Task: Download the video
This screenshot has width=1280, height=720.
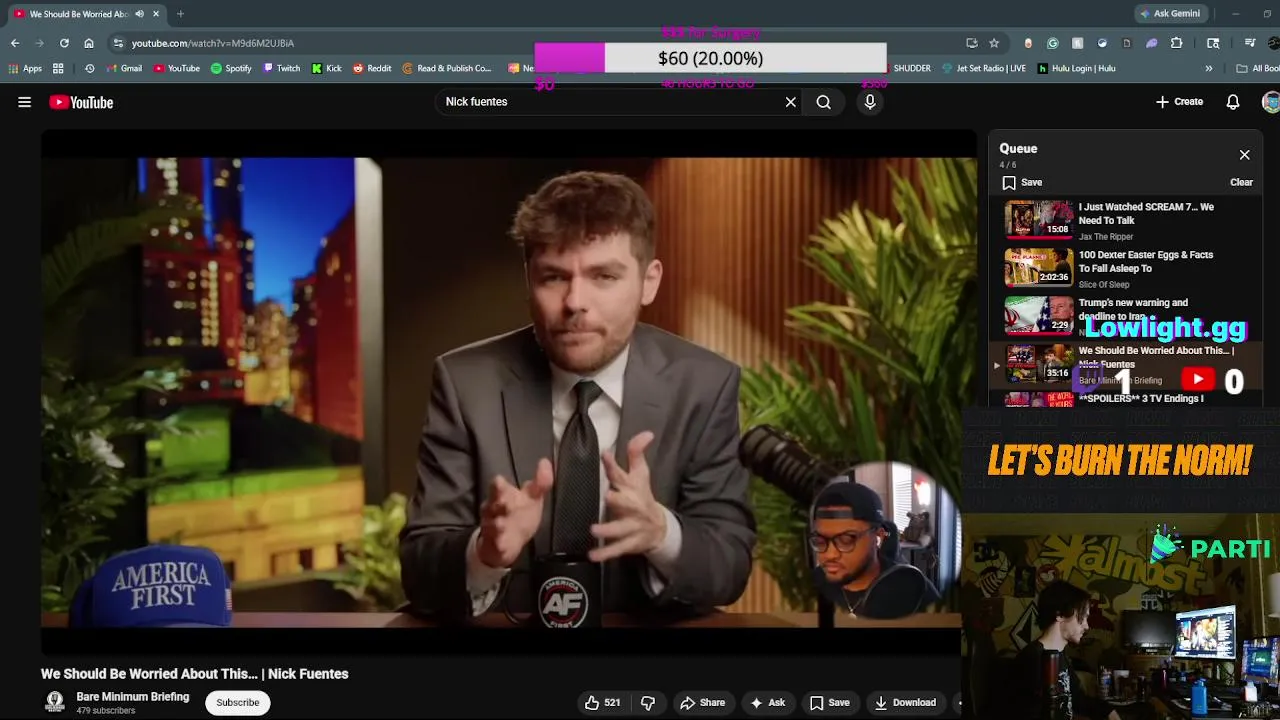Action: [x=905, y=703]
